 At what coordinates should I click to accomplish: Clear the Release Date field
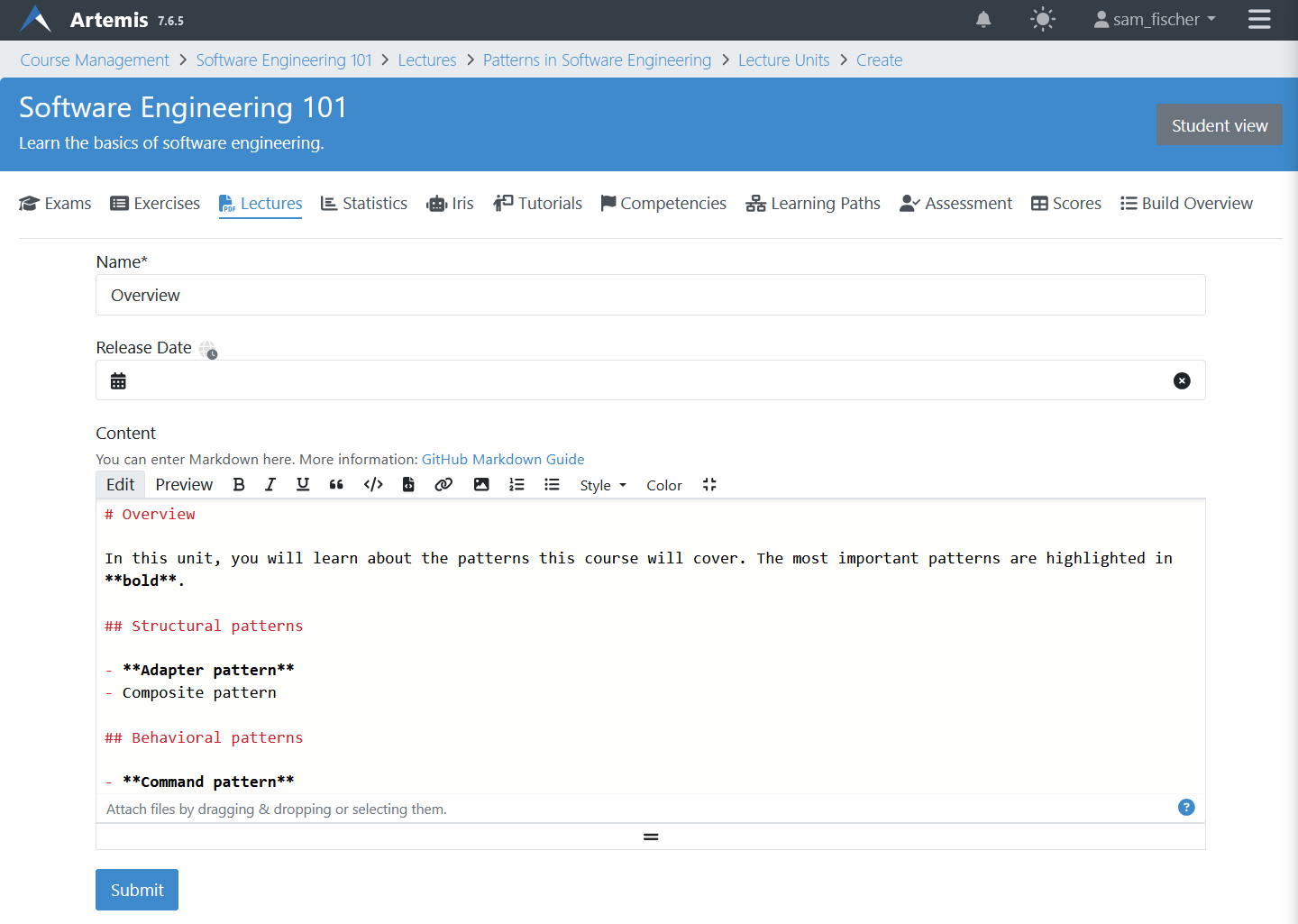[1182, 380]
